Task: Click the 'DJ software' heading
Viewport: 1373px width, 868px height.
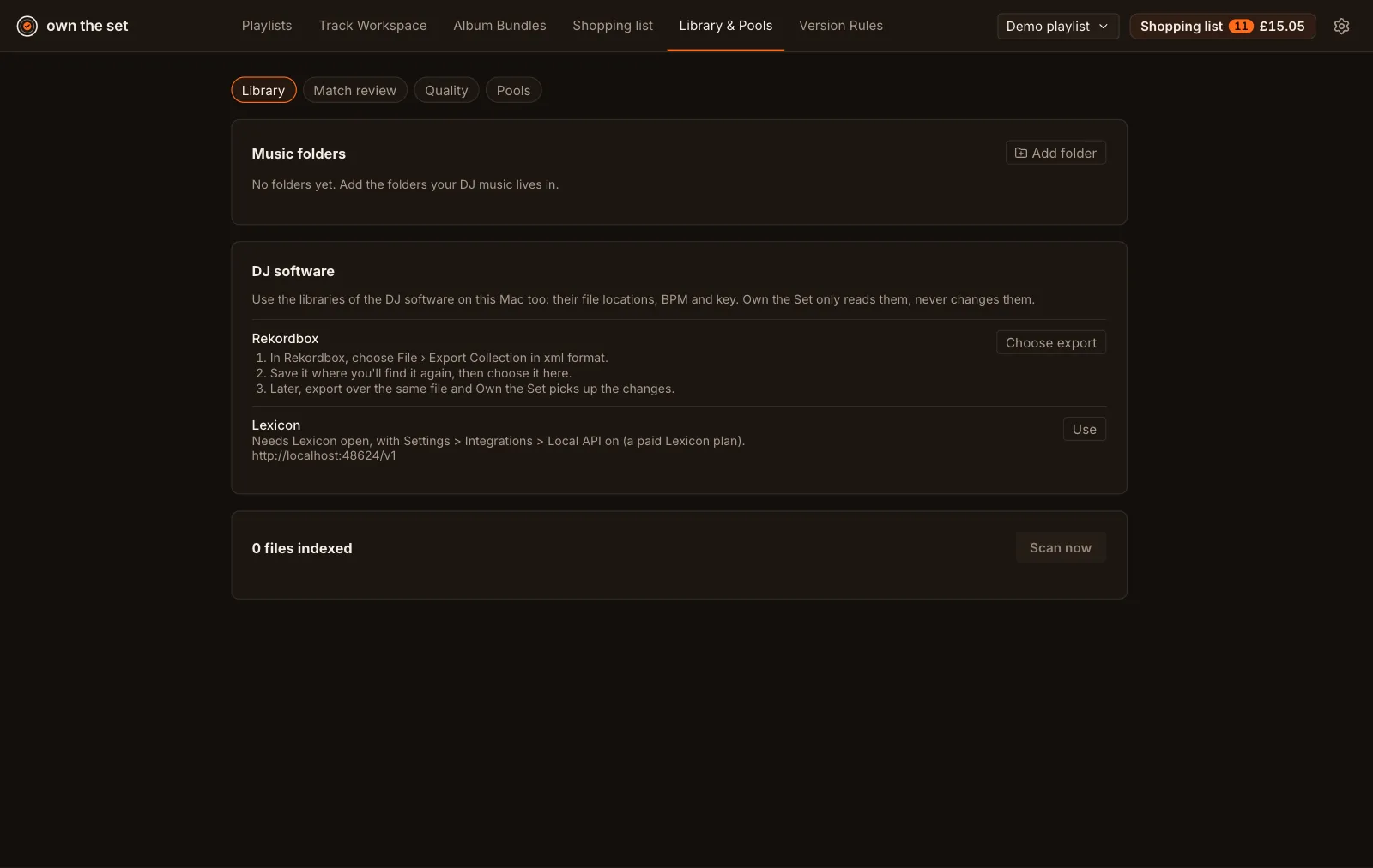Action: tap(293, 271)
